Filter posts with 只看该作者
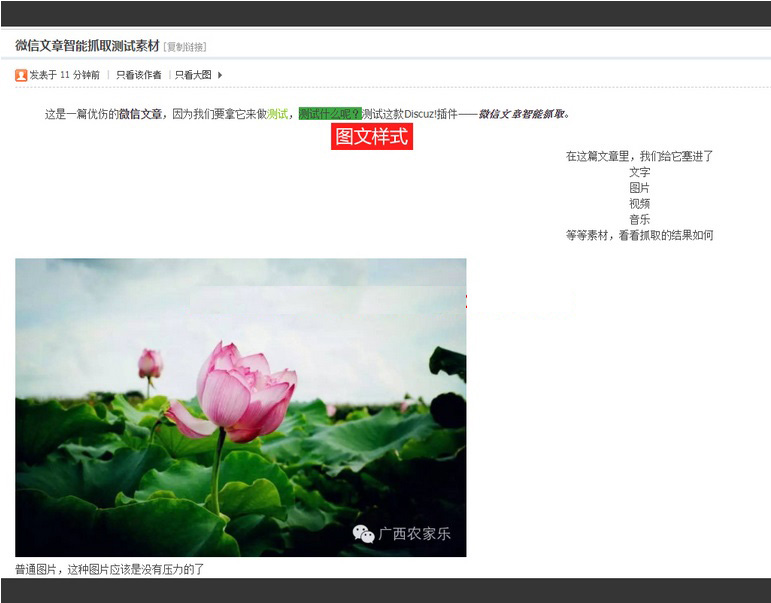Screen dimensions: 771x603 click(138, 75)
